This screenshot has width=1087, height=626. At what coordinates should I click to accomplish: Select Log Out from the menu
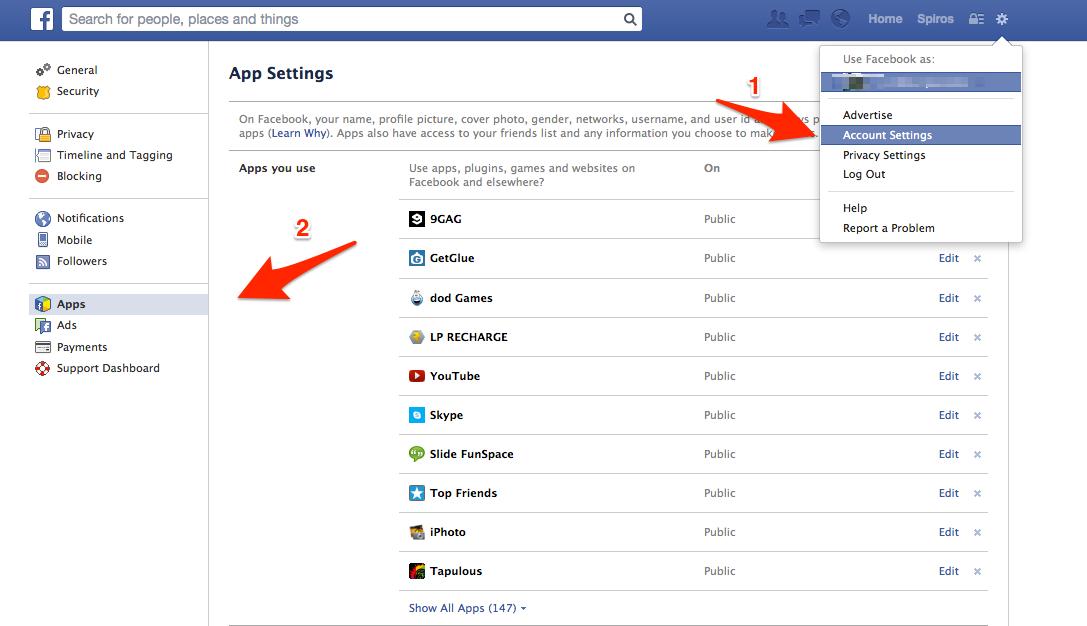click(x=866, y=174)
